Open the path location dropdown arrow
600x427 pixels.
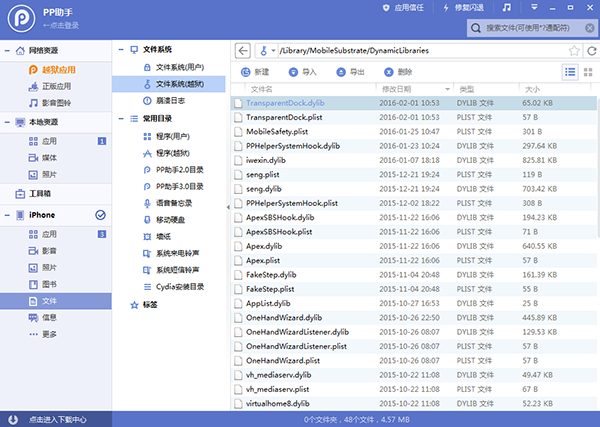click(274, 49)
